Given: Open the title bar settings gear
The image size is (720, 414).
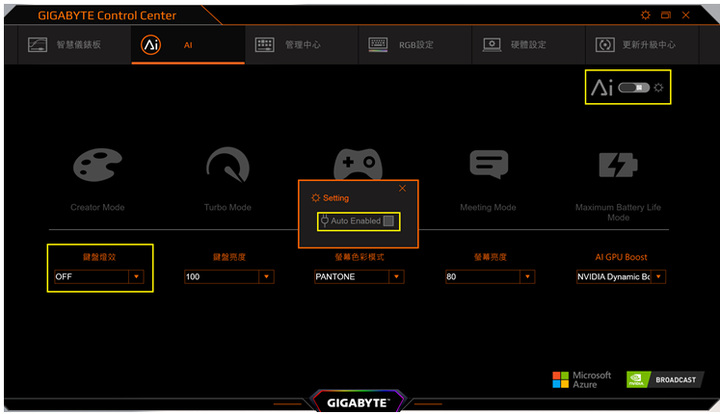Looking at the screenshot, I should (646, 15).
